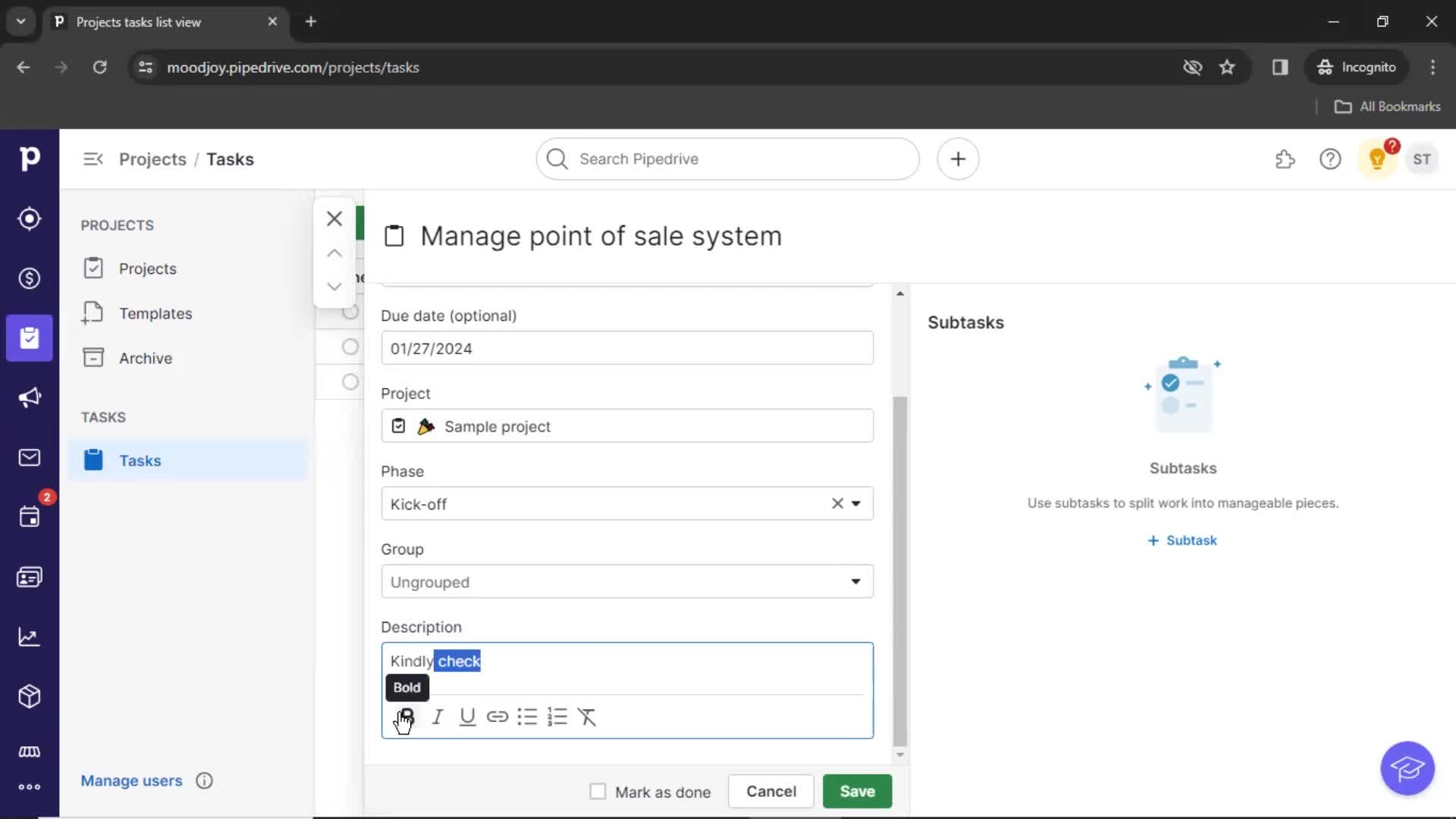Image resolution: width=1456 pixels, height=819 pixels.
Task: Click the Clear formatting icon
Action: click(586, 716)
